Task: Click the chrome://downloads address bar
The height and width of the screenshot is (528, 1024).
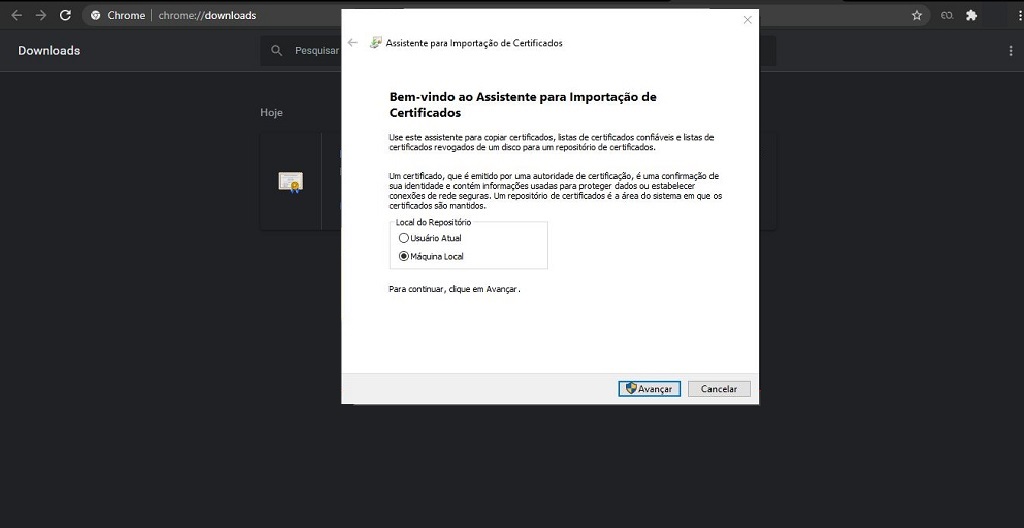Action: point(207,16)
